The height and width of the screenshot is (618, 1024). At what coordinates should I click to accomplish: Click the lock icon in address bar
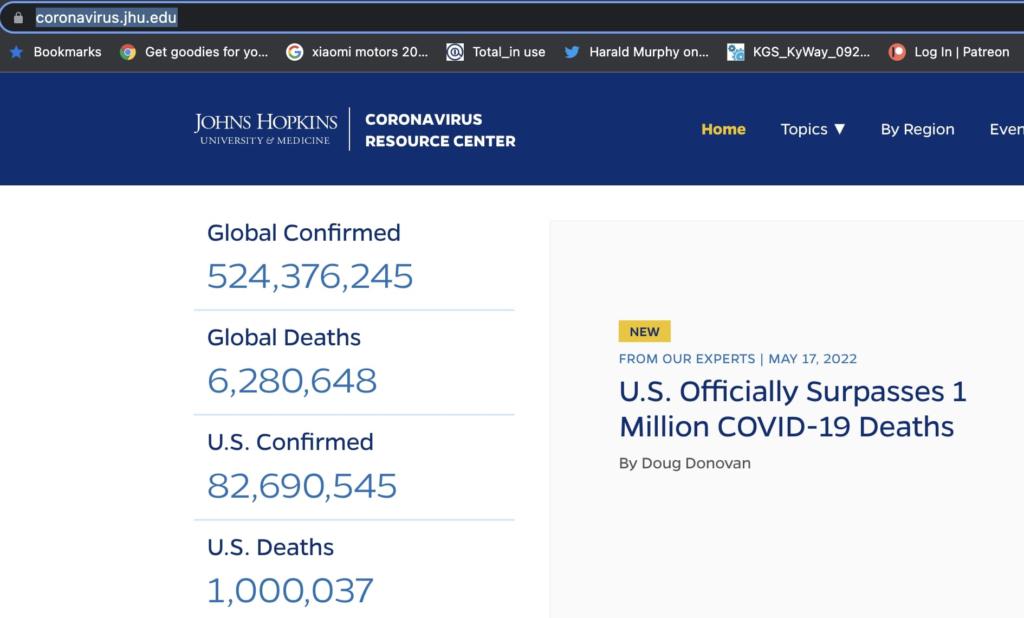click(18, 18)
